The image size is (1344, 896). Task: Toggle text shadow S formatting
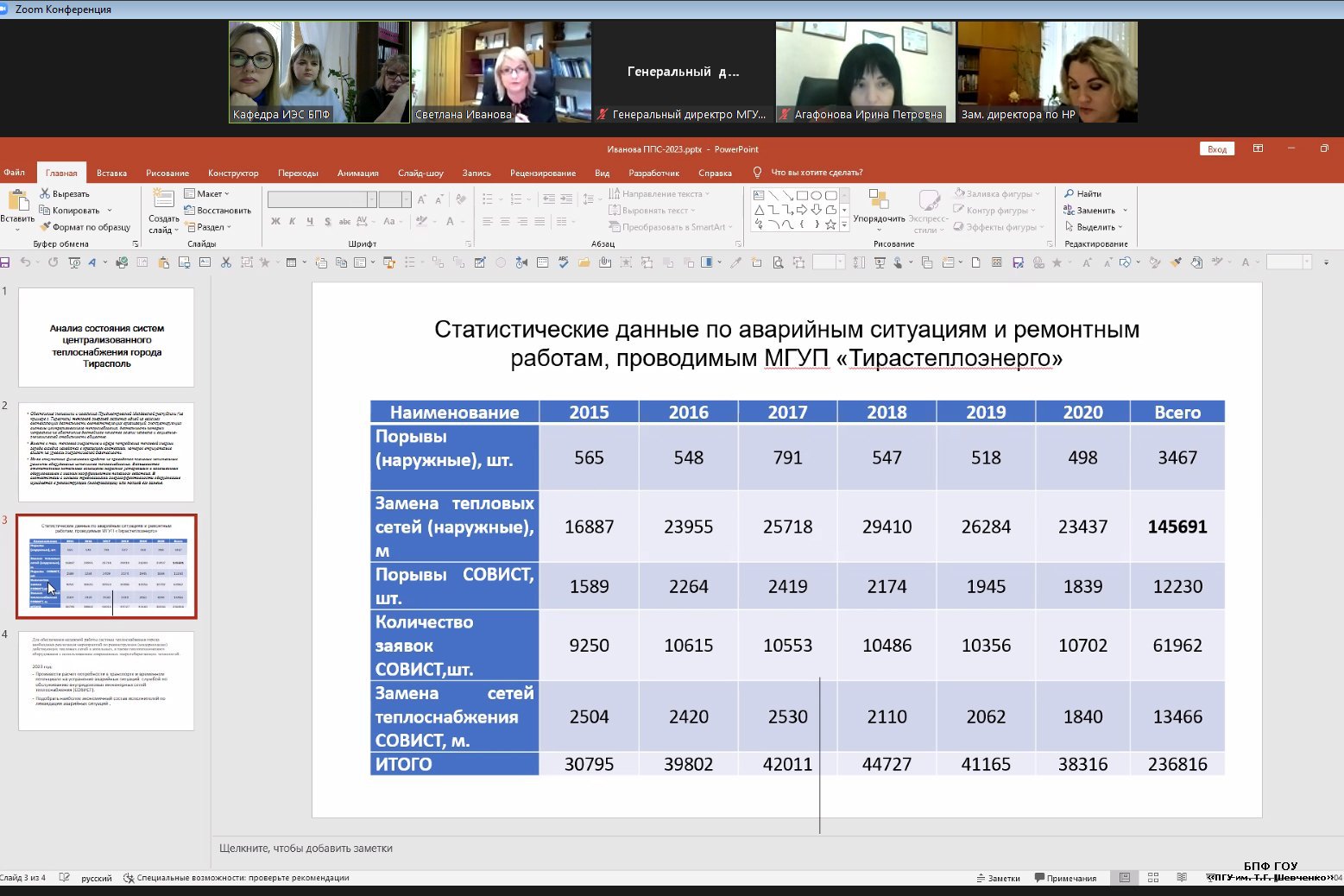pyautogui.click(x=327, y=222)
